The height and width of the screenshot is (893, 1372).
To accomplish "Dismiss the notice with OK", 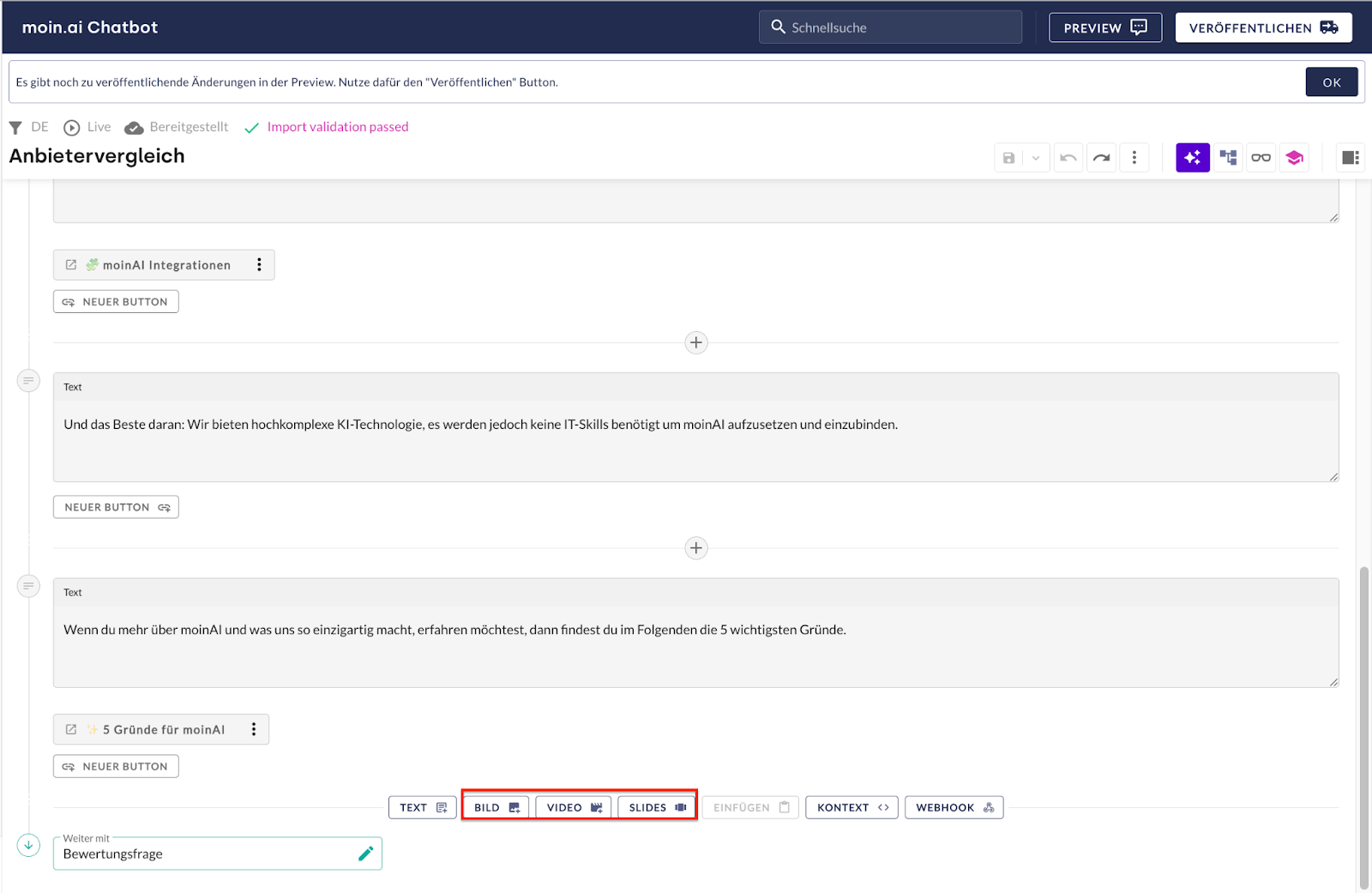I will 1331,82.
